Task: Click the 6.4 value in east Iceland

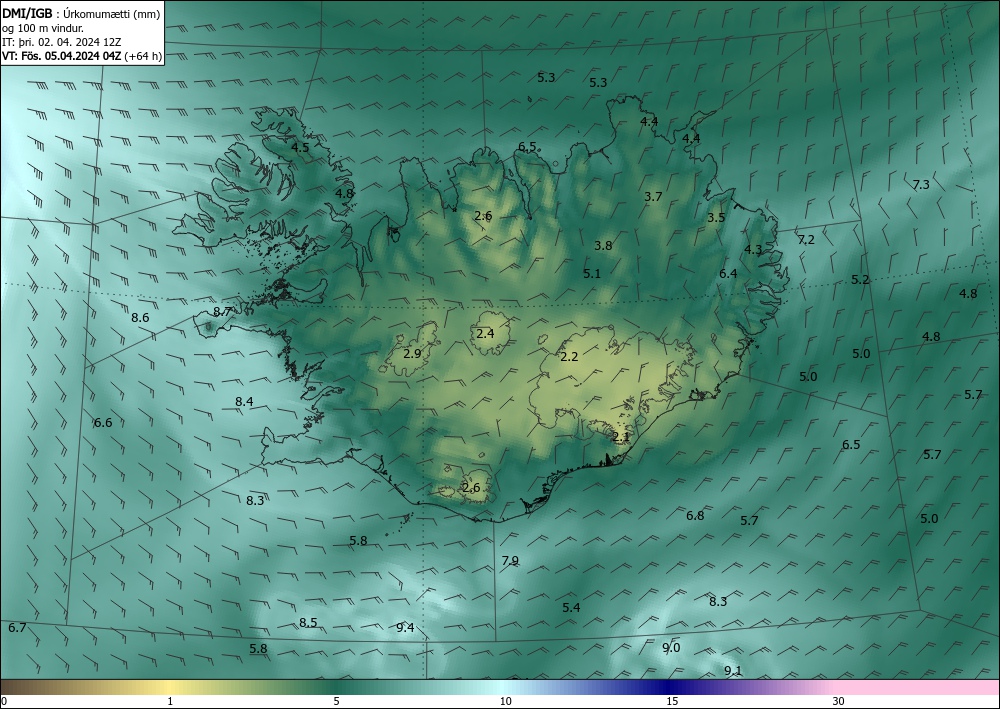Action: pyautogui.click(x=728, y=273)
